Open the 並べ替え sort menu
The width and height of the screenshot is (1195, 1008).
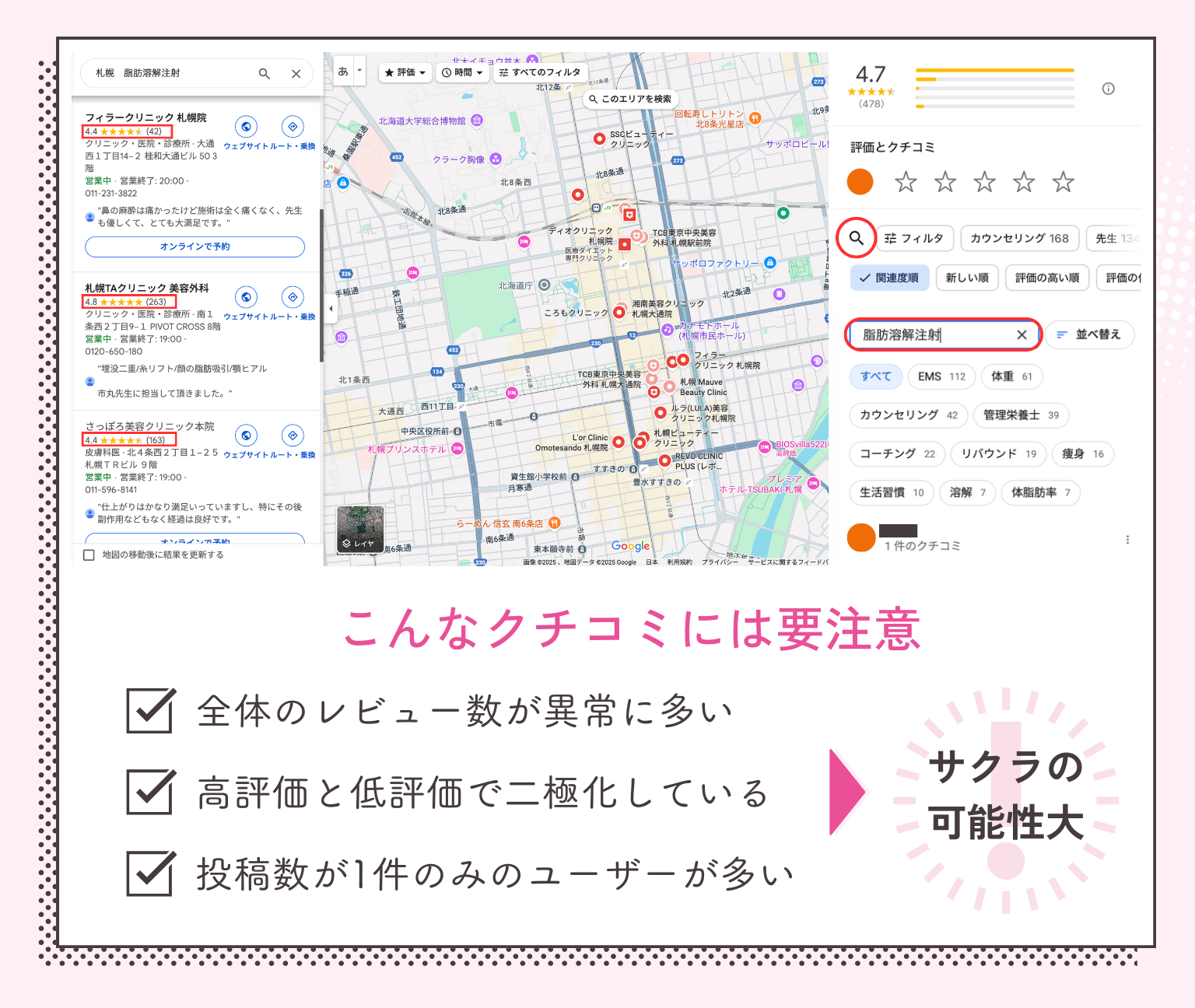(x=1089, y=334)
